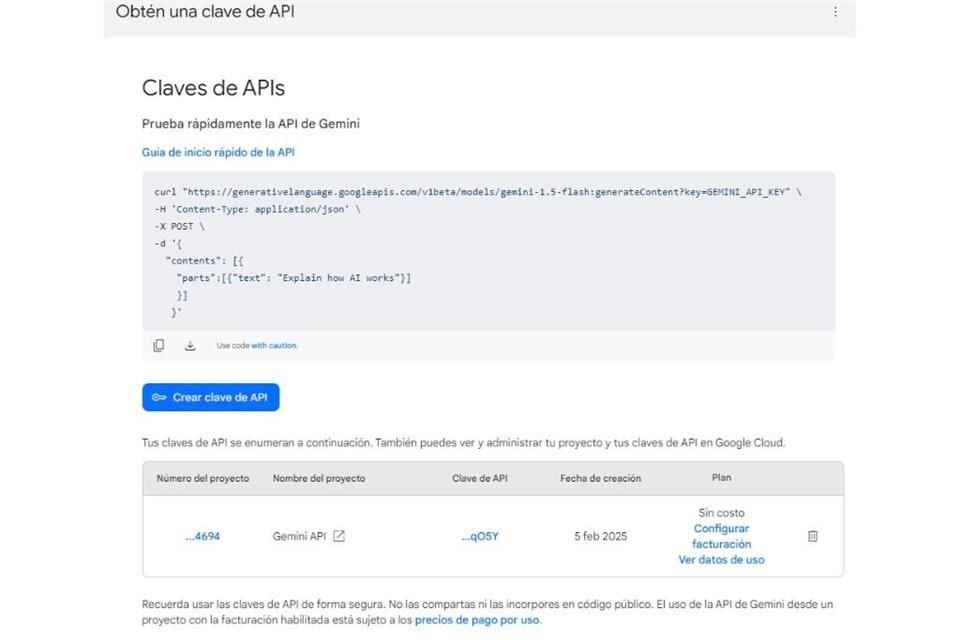The width and height of the screenshot is (960, 640).
Task: Select the 5 feb 2025 date cell
Action: pos(601,536)
